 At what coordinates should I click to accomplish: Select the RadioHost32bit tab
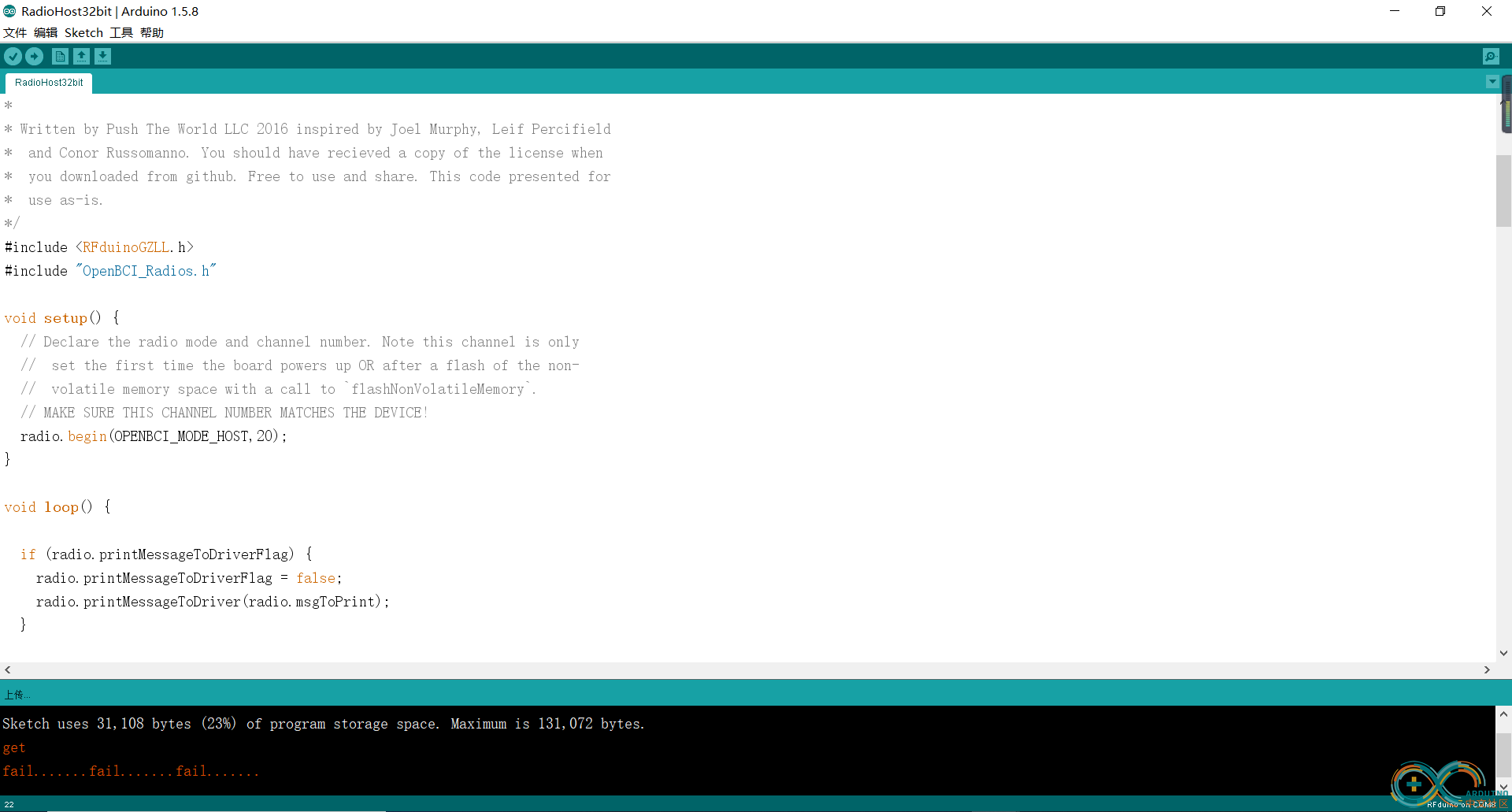[x=49, y=83]
